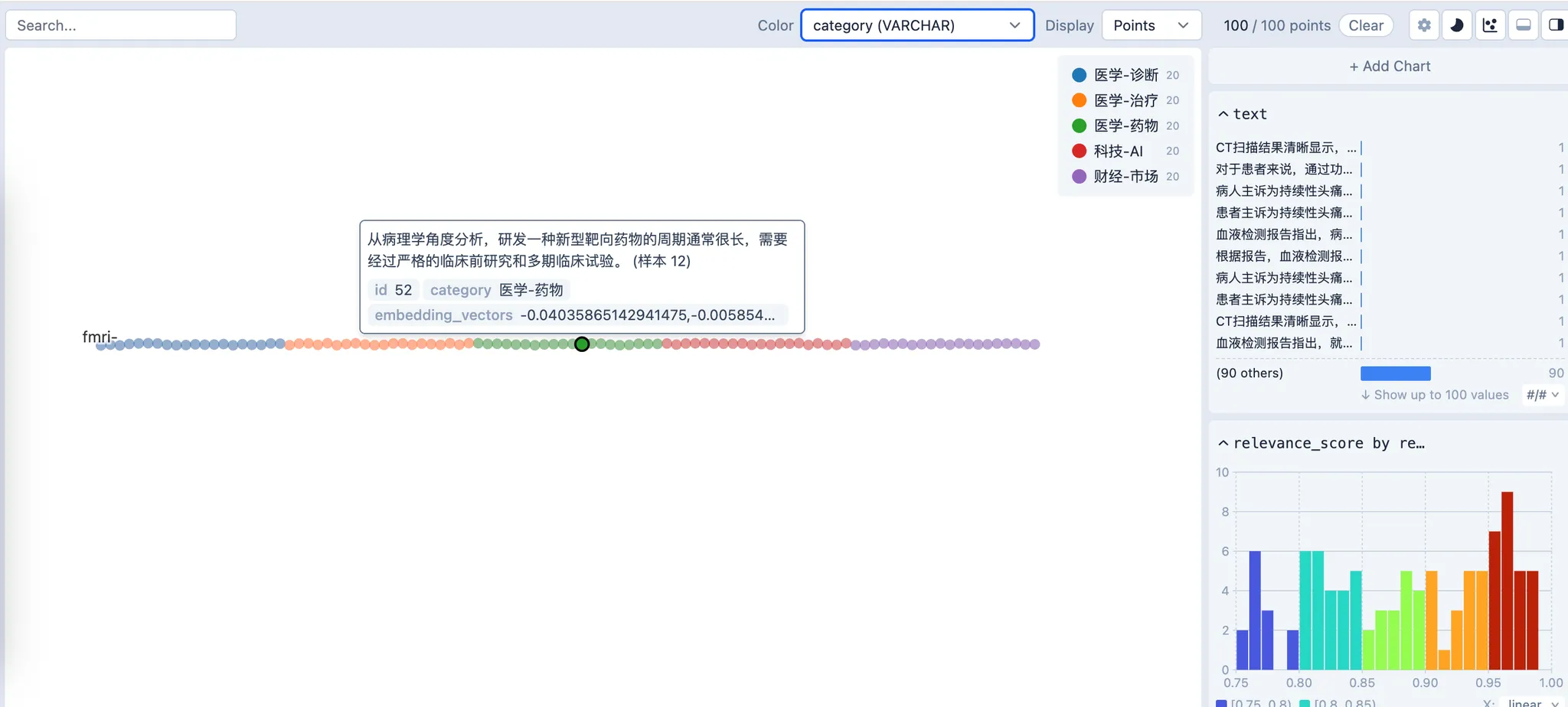Click the Clear selection button

point(1366,24)
